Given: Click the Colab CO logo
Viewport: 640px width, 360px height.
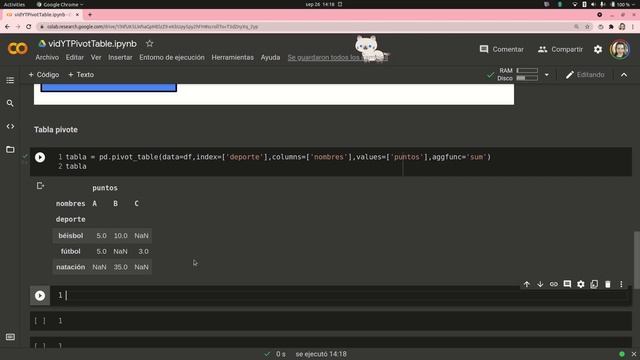Looking at the screenshot, I should [x=18, y=49].
